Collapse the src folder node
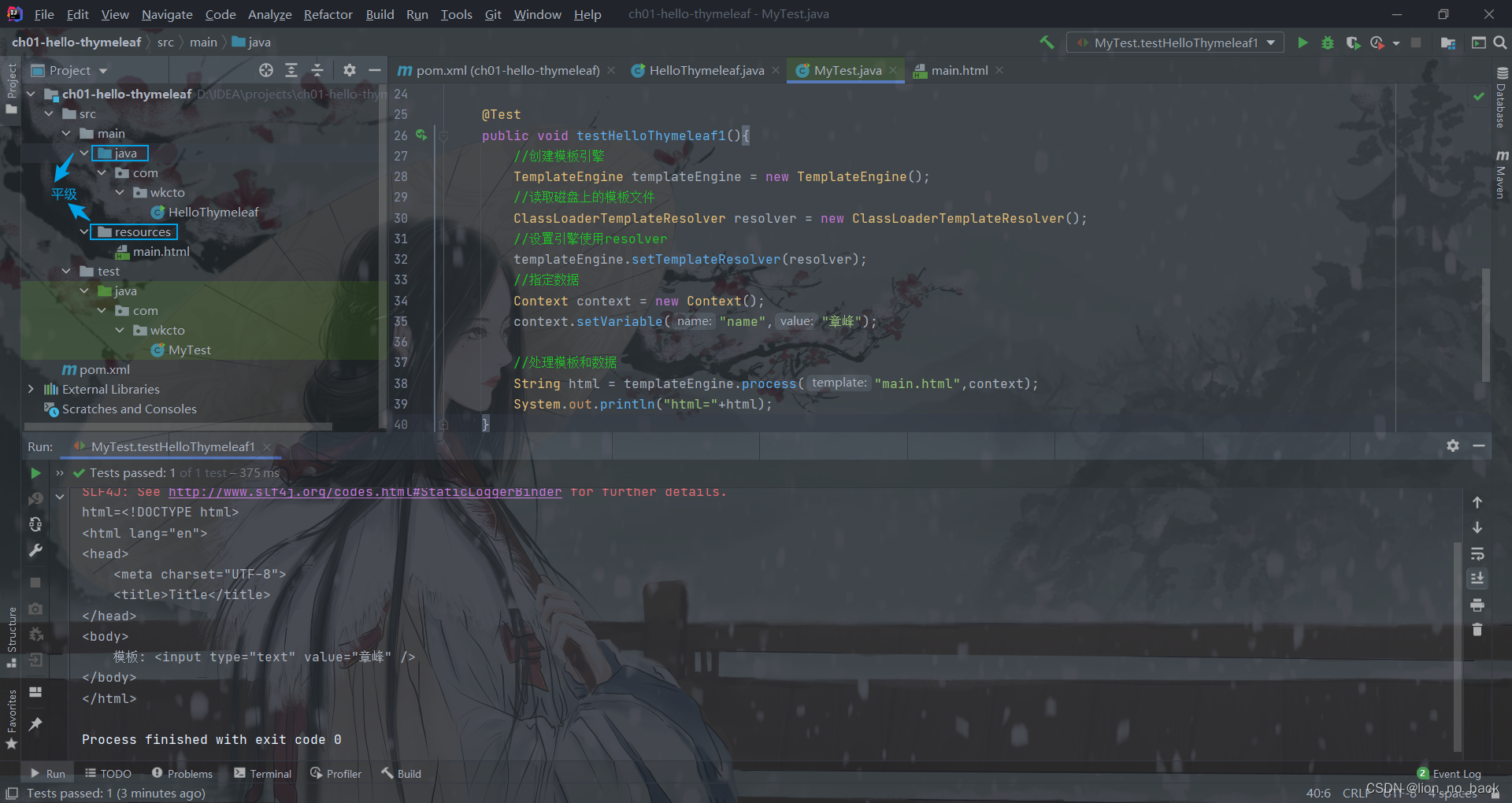The image size is (1512, 803). [49, 113]
